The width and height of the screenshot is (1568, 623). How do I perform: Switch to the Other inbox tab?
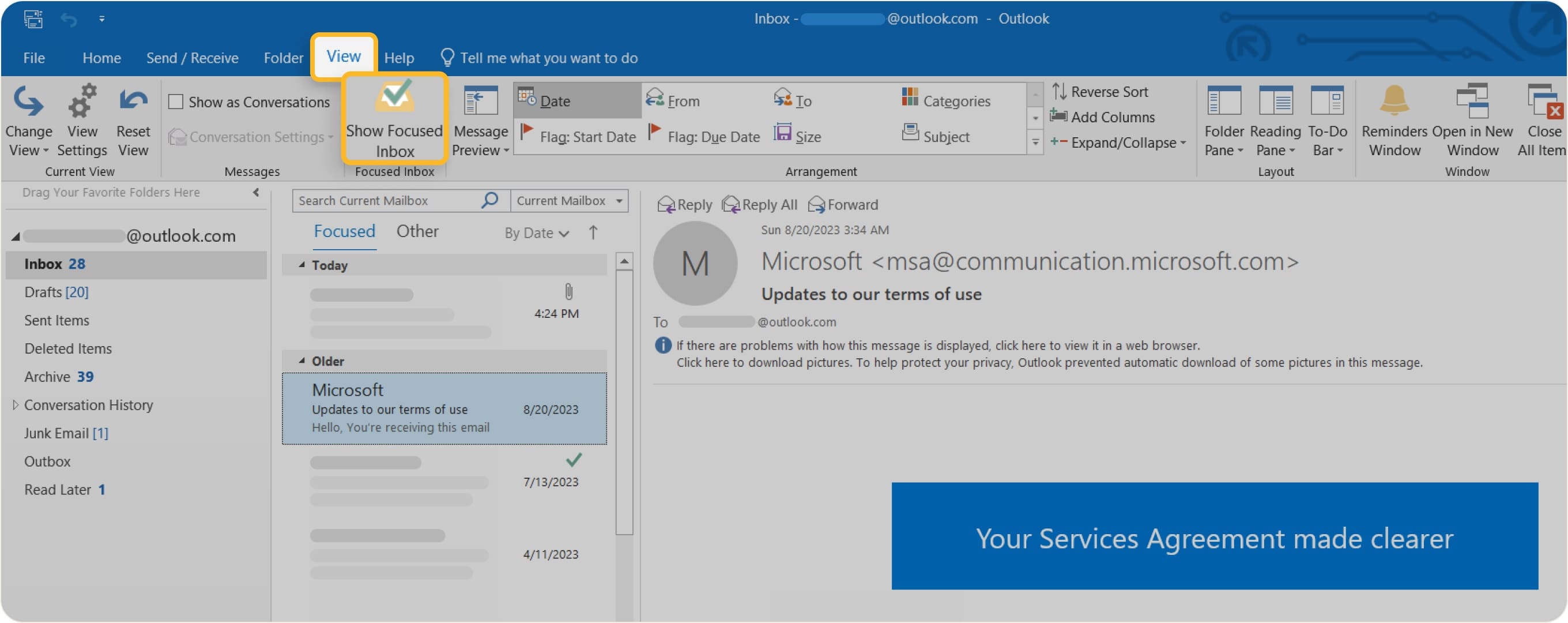417,231
